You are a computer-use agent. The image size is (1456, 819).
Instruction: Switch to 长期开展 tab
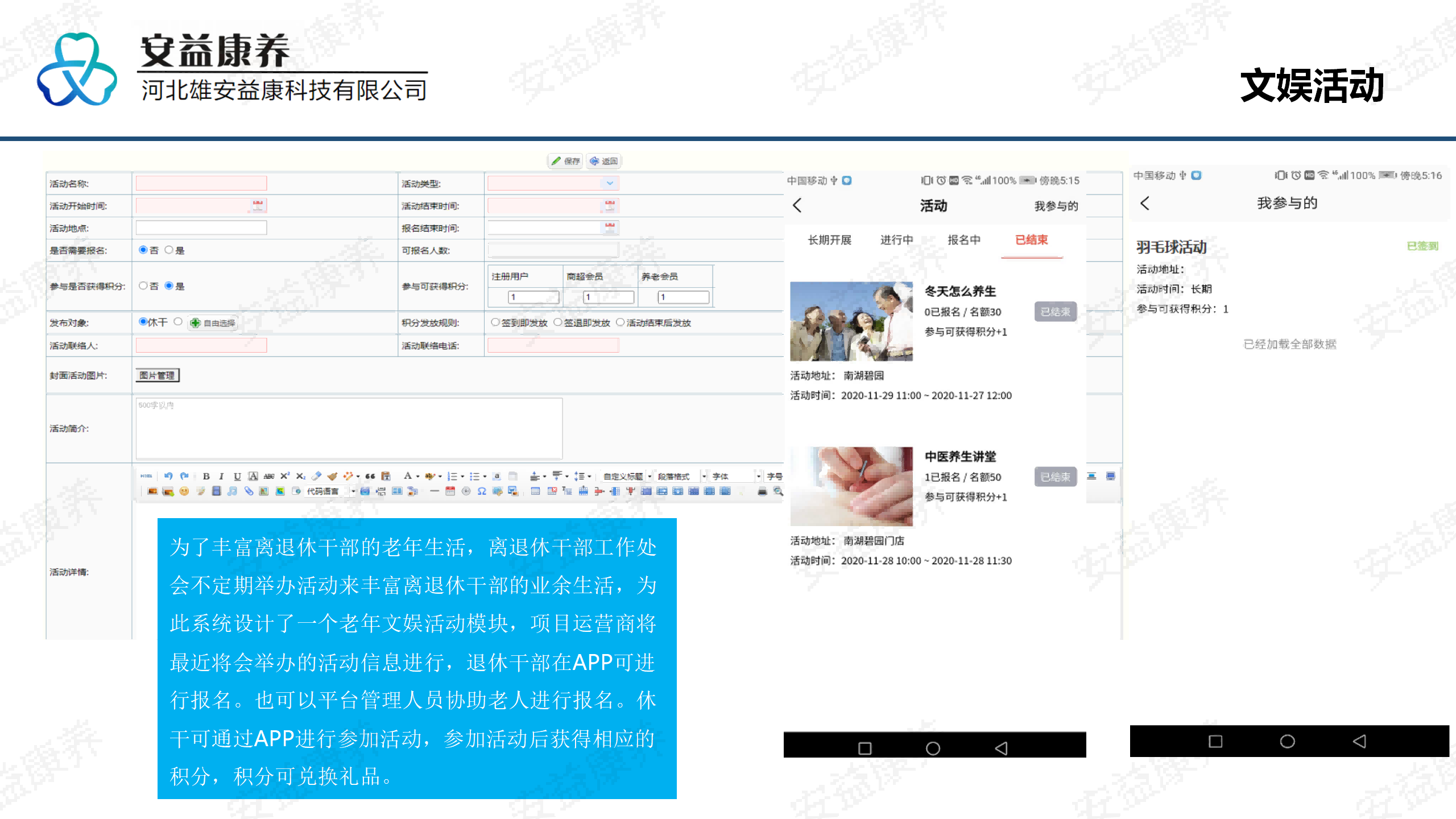pyautogui.click(x=830, y=240)
